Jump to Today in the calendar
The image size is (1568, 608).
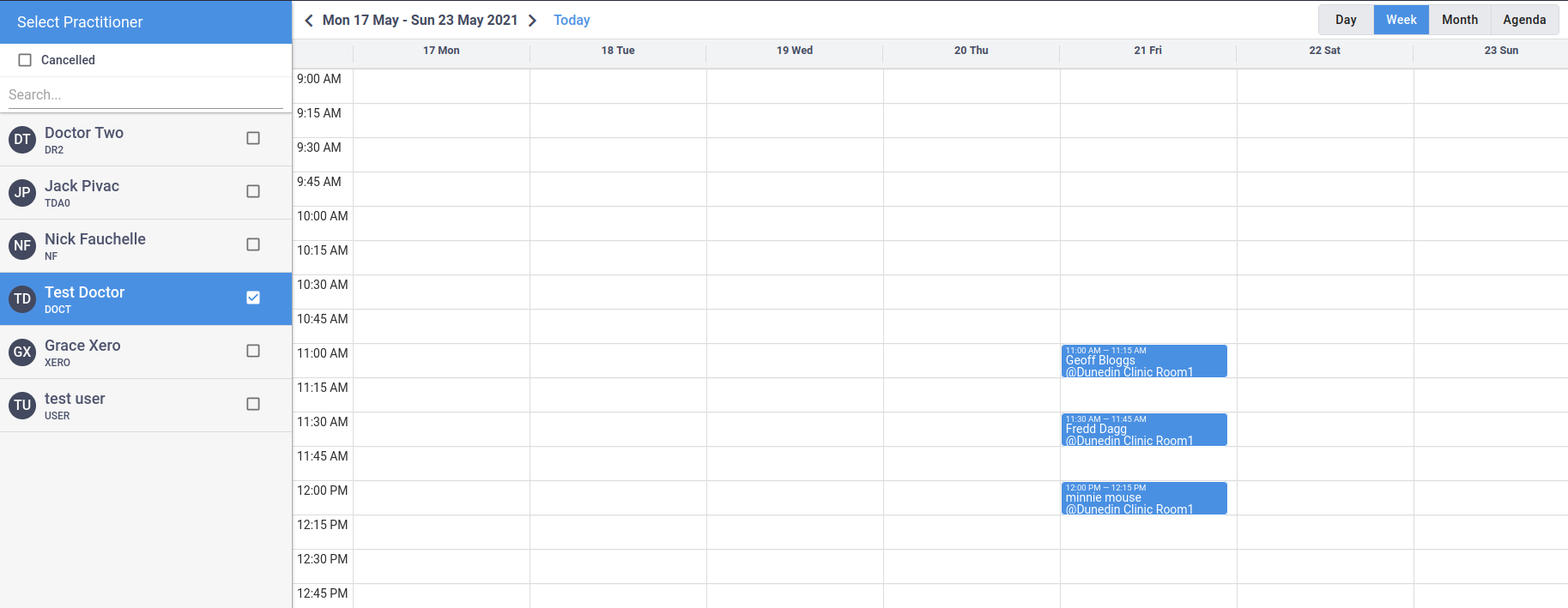[572, 21]
